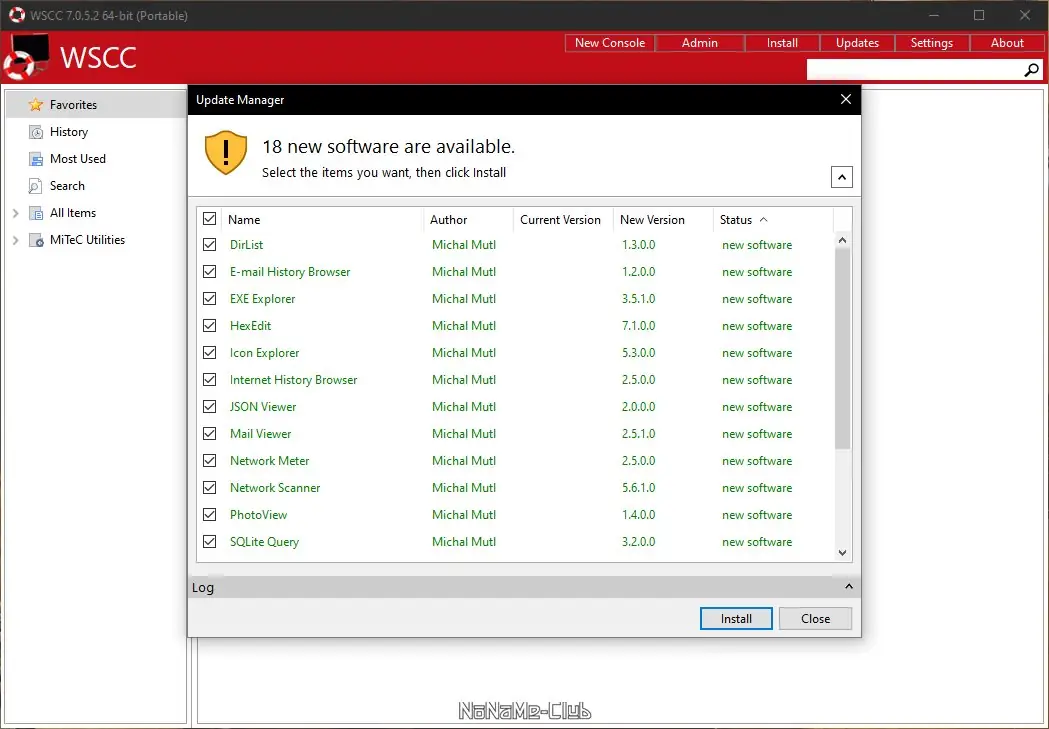Select the Icon Explorer row name
The image size is (1049, 729).
(x=264, y=352)
